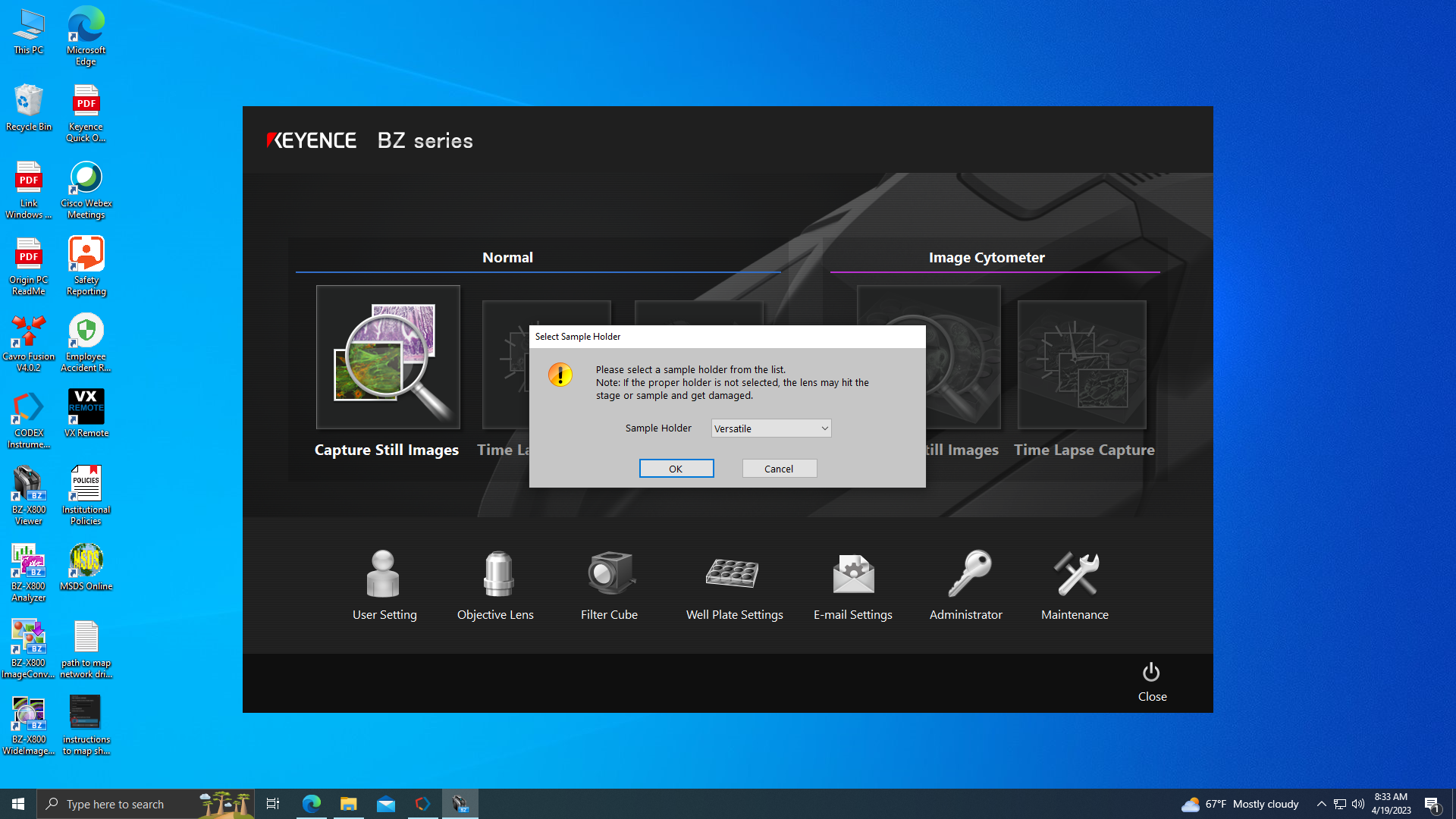
Task: Open the Administrator key icon
Action: 968,574
